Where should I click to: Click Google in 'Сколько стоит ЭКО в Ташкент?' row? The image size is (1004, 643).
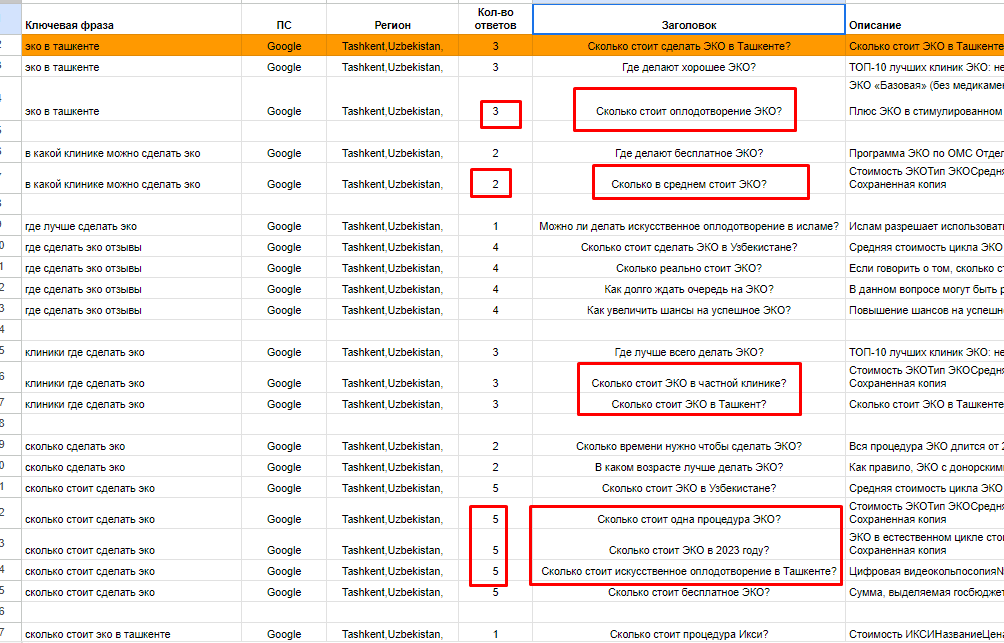[x=284, y=403]
